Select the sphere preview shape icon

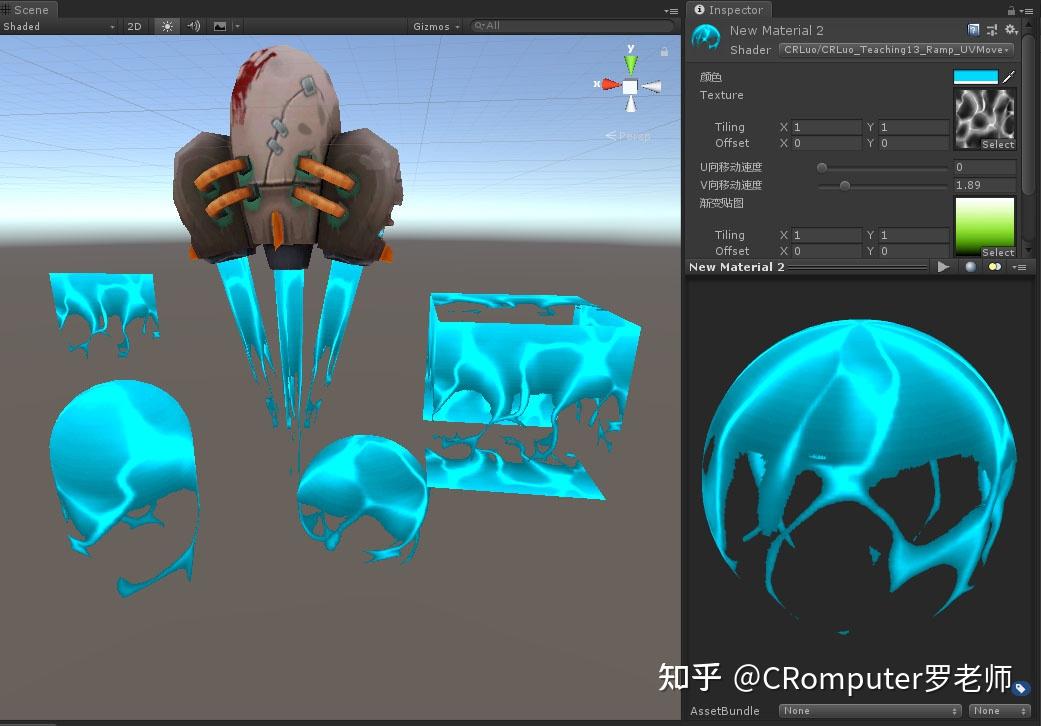click(x=968, y=267)
